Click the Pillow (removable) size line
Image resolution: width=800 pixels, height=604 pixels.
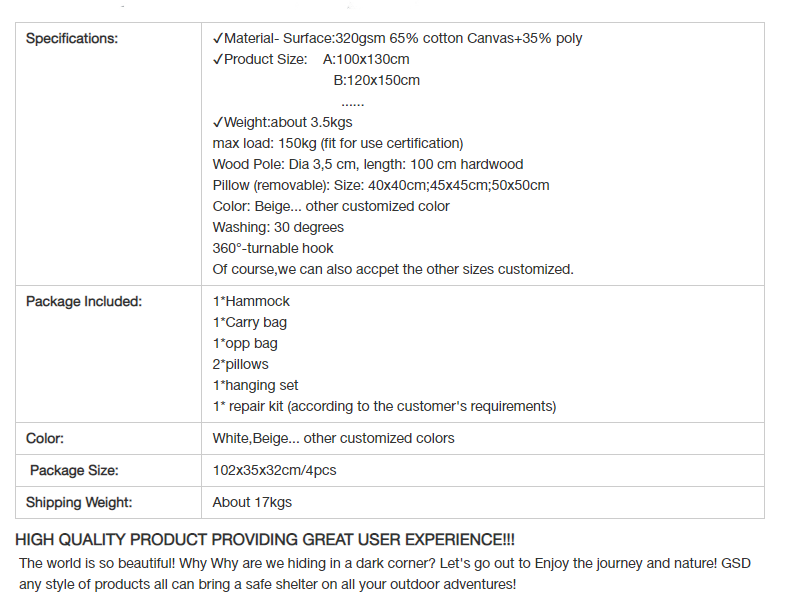pyautogui.click(x=381, y=185)
